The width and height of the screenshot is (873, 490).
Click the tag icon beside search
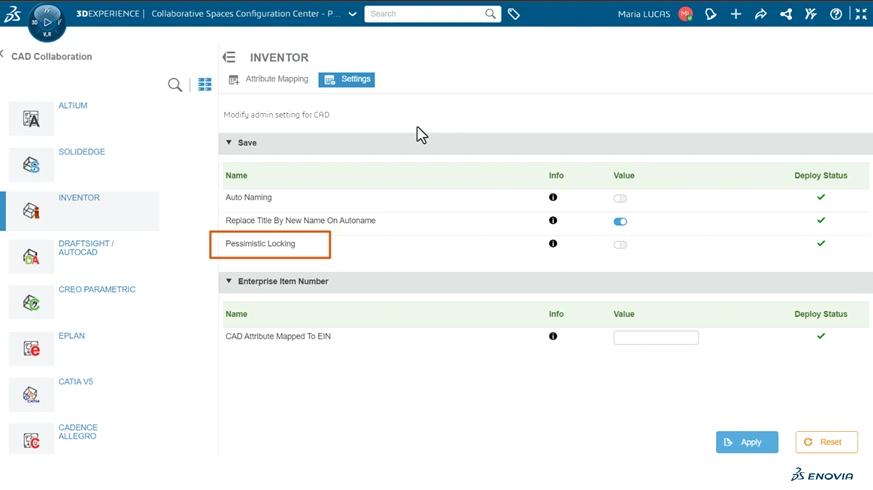(514, 14)
